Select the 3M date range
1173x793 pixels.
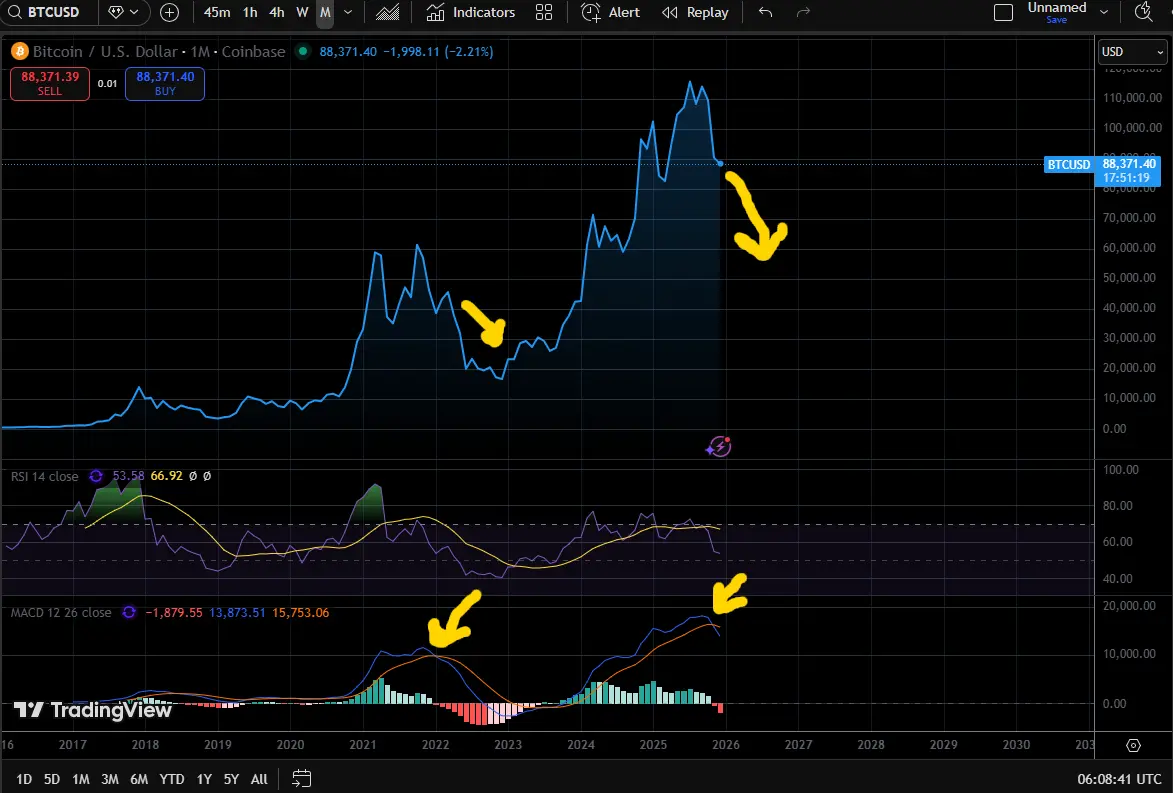point(110,779)
